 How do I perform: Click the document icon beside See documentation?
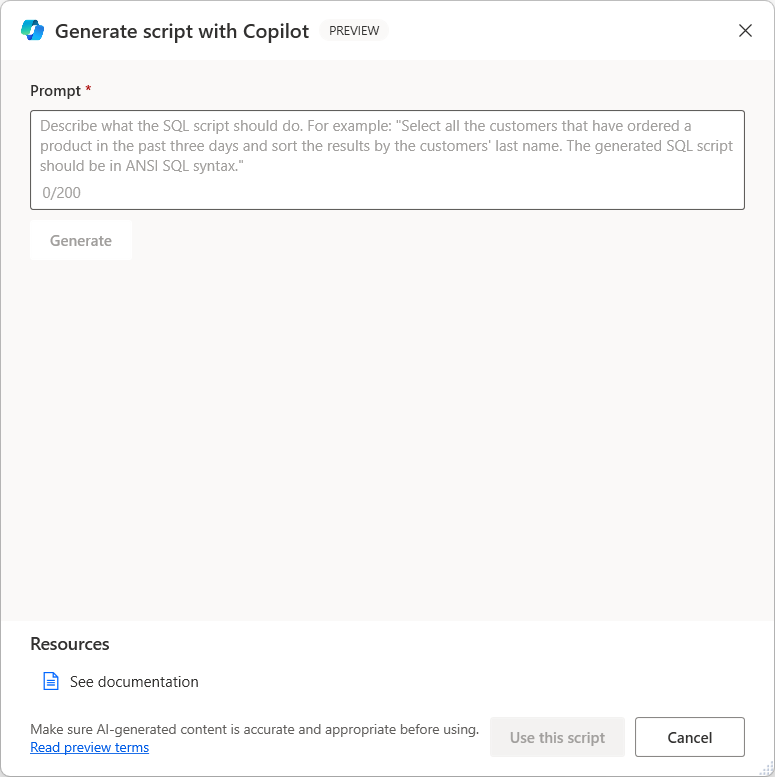(51, 681)
